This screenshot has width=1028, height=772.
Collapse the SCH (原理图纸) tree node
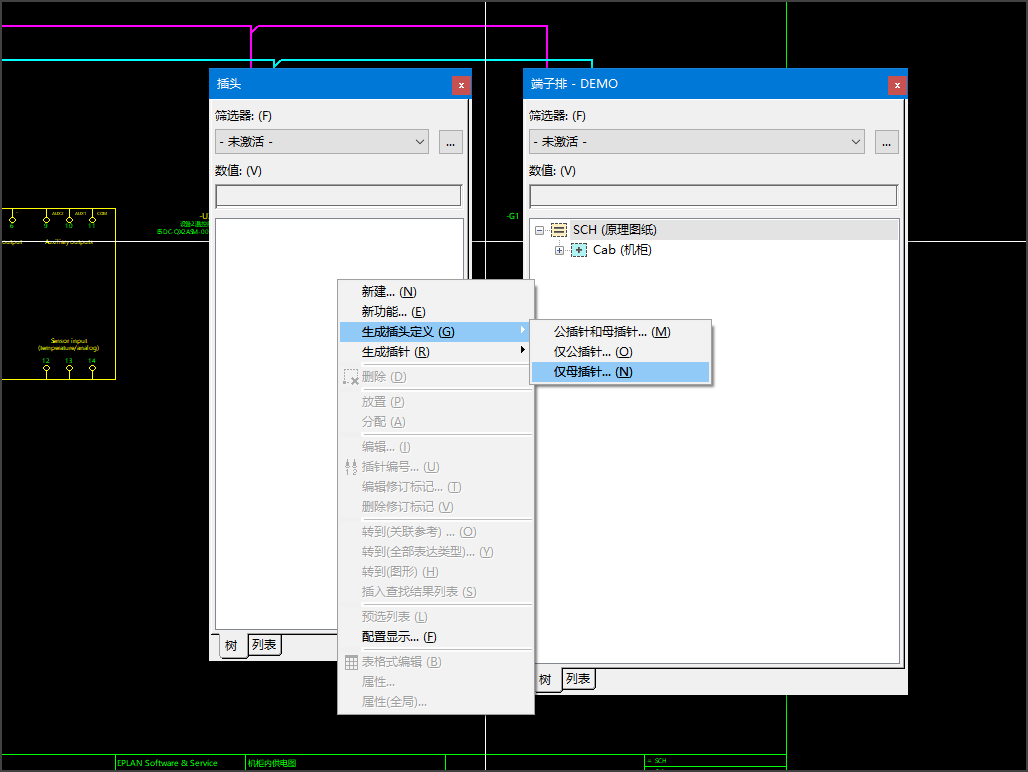pyautogui.click(x=540, y=230)
